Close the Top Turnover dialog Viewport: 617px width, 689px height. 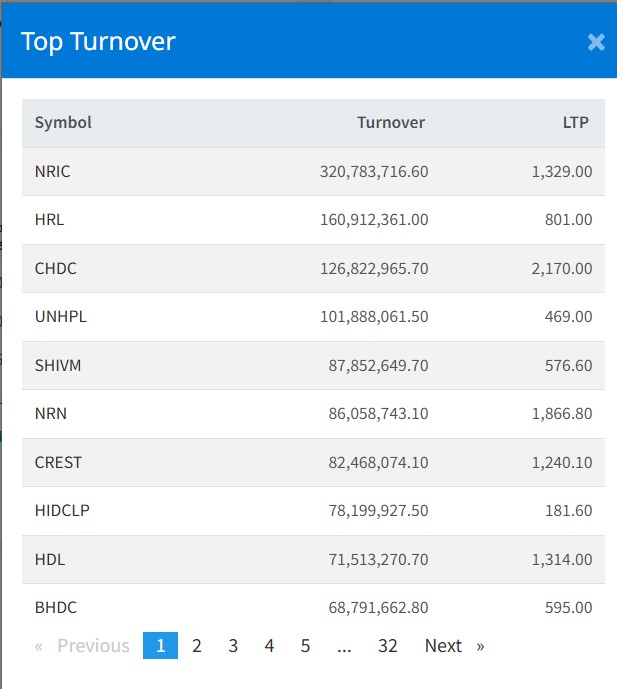pos(596,42)
